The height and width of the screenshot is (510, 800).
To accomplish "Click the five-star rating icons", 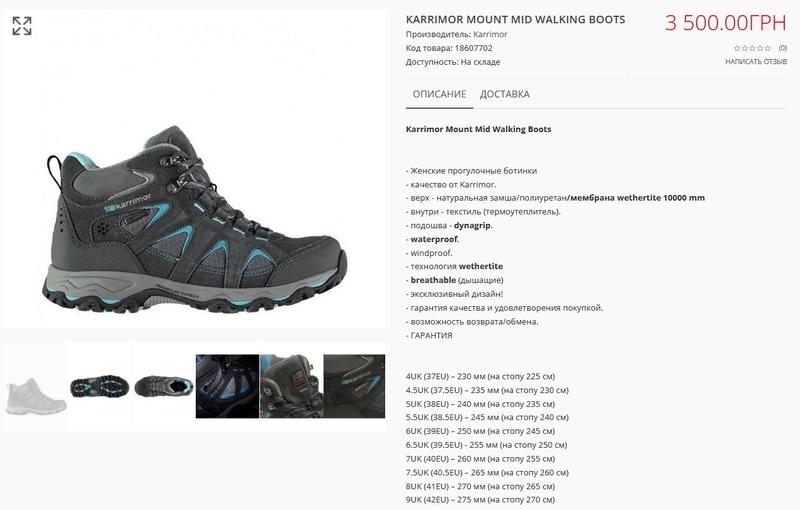I will click(753, 48).
